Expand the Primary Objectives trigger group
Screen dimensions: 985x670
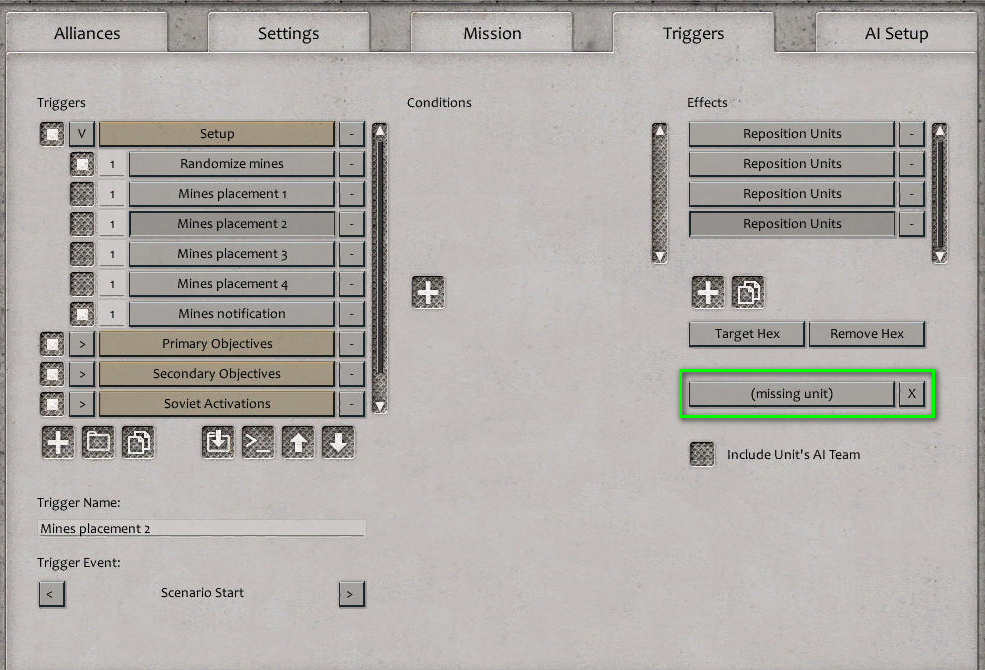pos(81,343)
